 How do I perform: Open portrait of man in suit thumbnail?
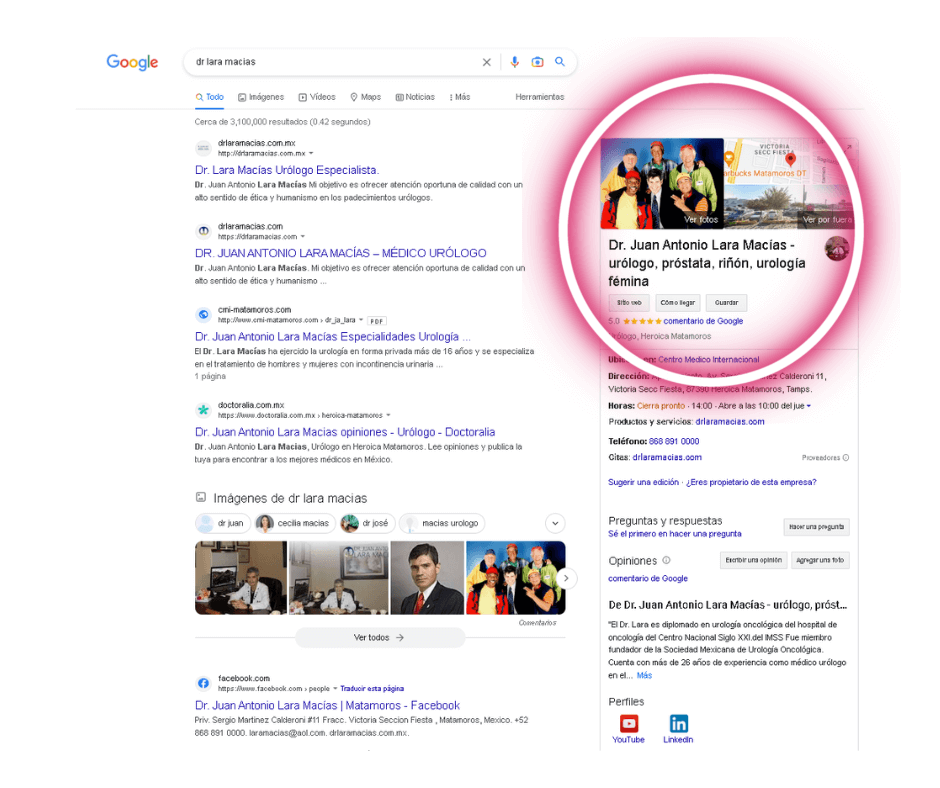click(427, 578)
